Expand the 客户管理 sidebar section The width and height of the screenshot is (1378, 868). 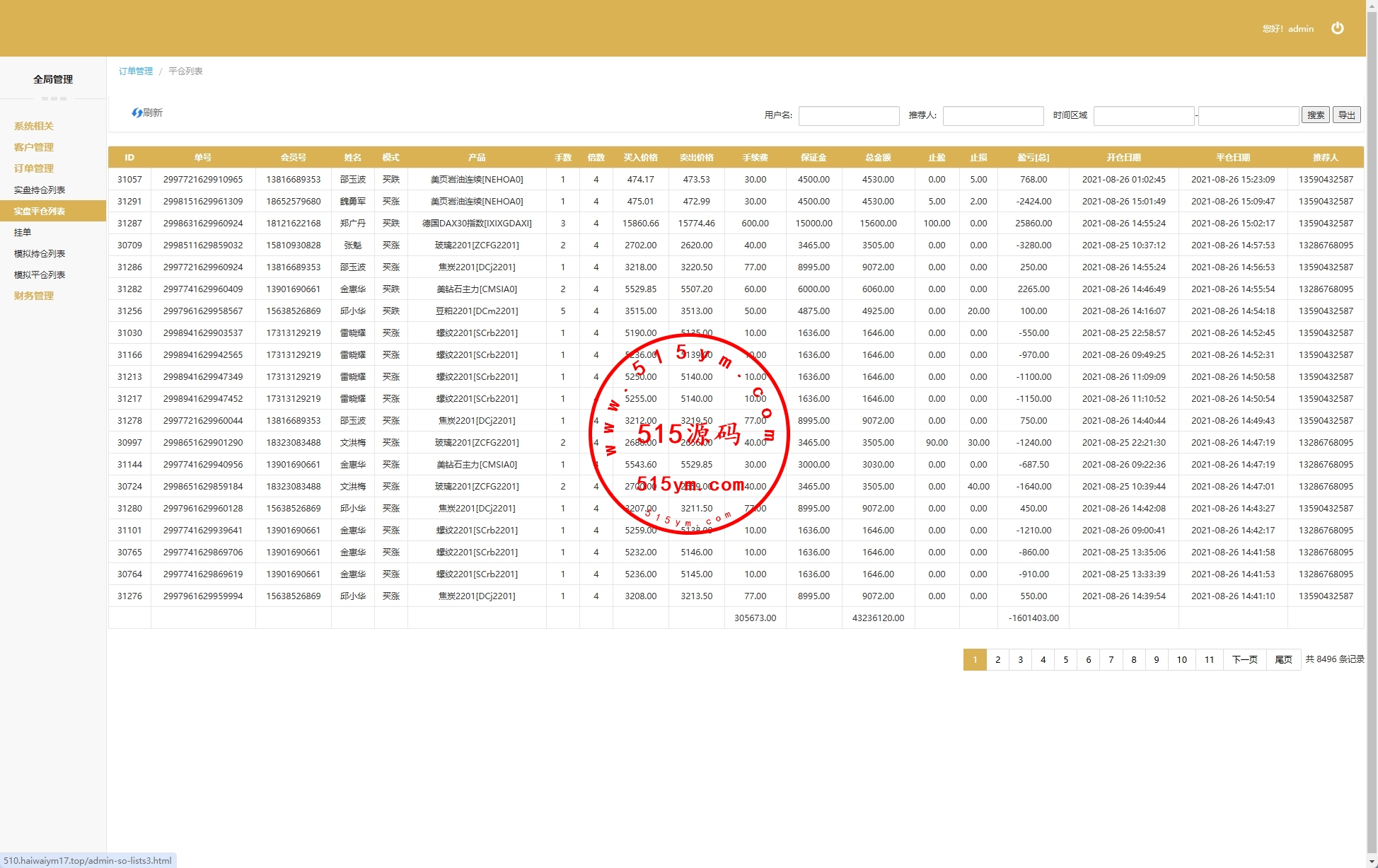click(34, 147)
